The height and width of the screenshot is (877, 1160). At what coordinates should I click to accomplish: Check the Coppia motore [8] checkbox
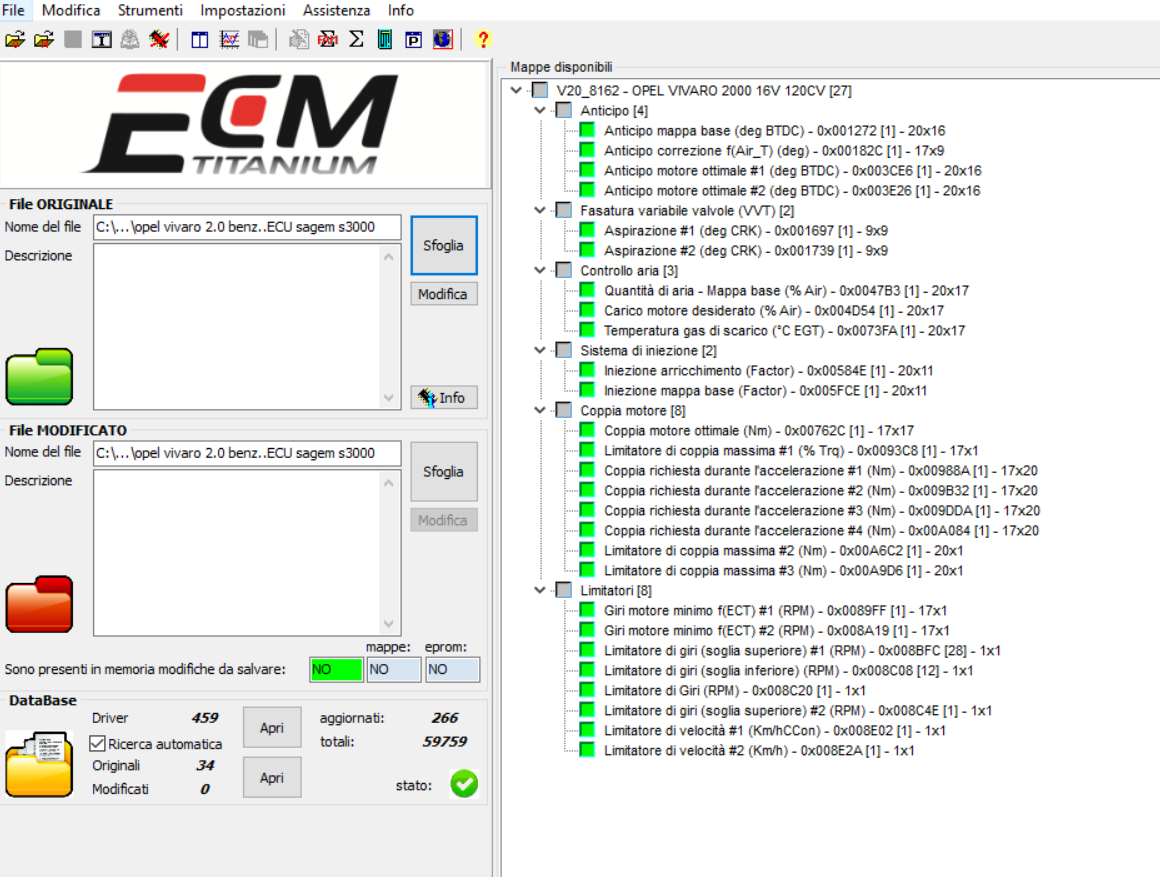(x=564, y=410)
